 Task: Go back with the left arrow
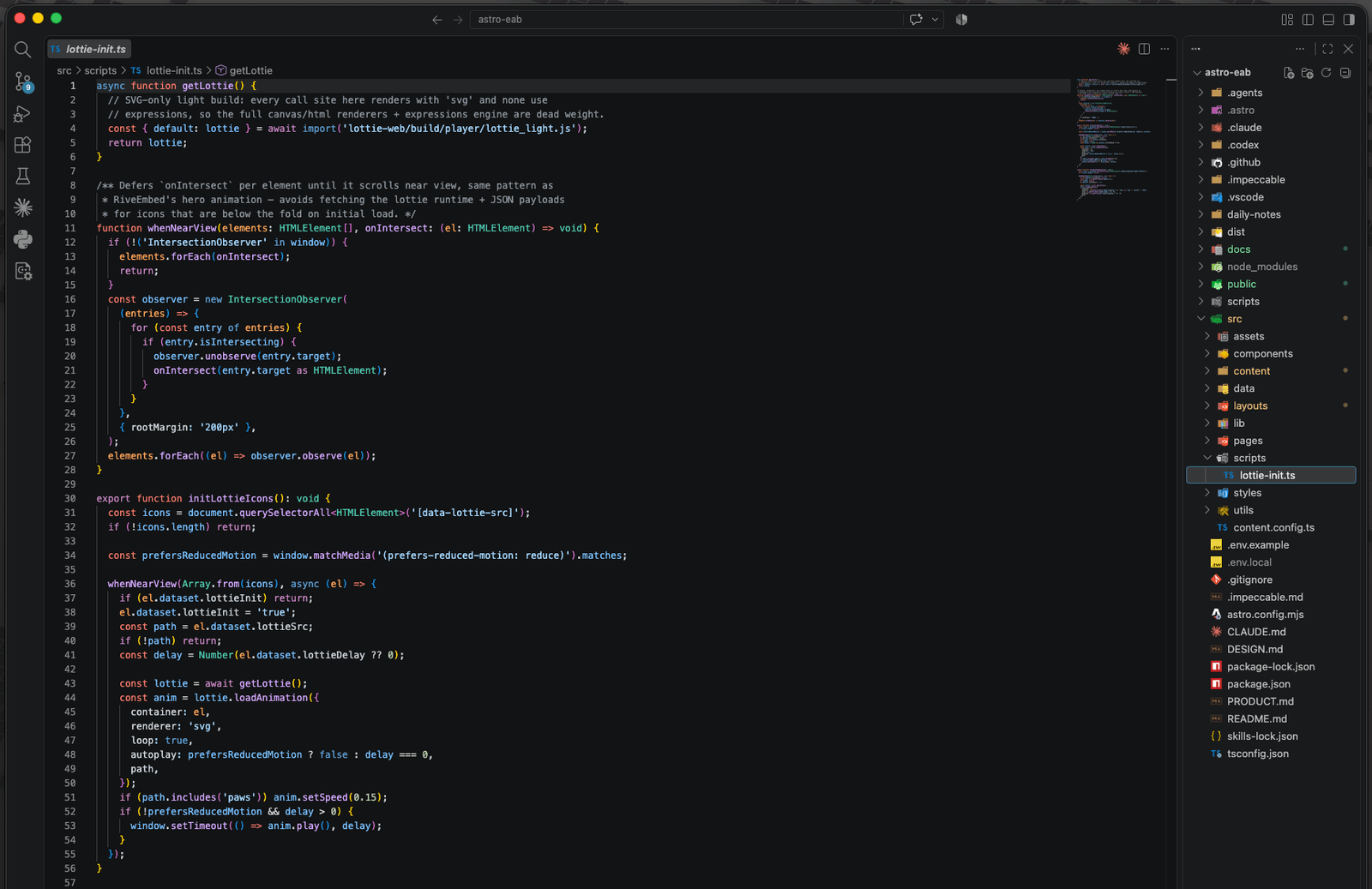[x=437, y=19]
